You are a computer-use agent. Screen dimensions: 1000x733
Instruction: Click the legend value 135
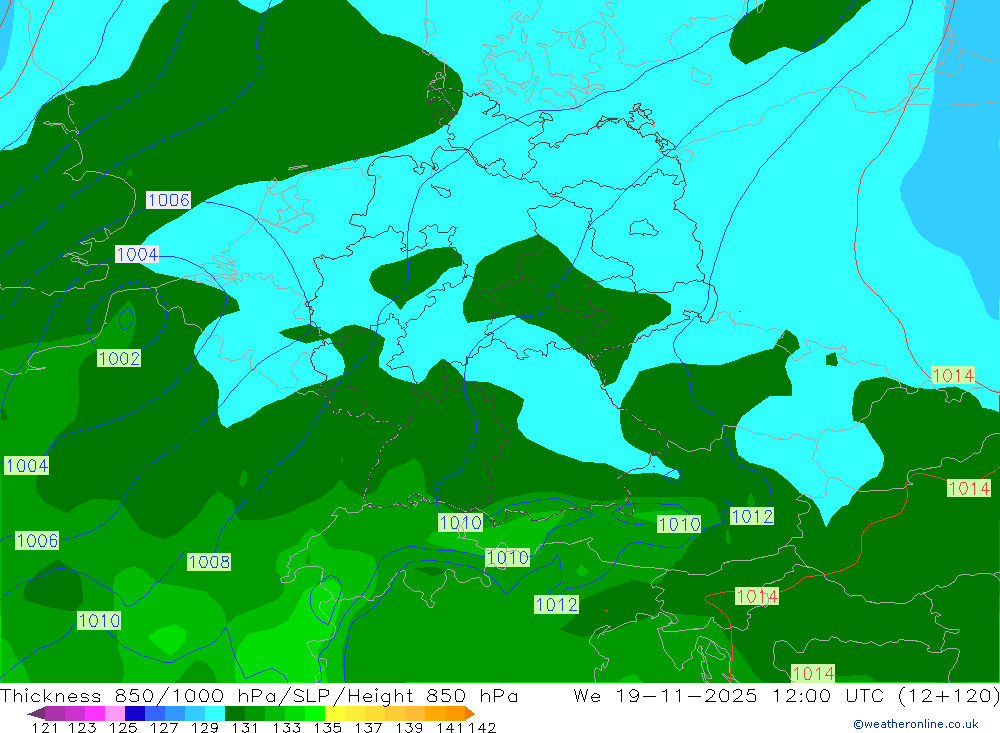[x=327, y=728]
